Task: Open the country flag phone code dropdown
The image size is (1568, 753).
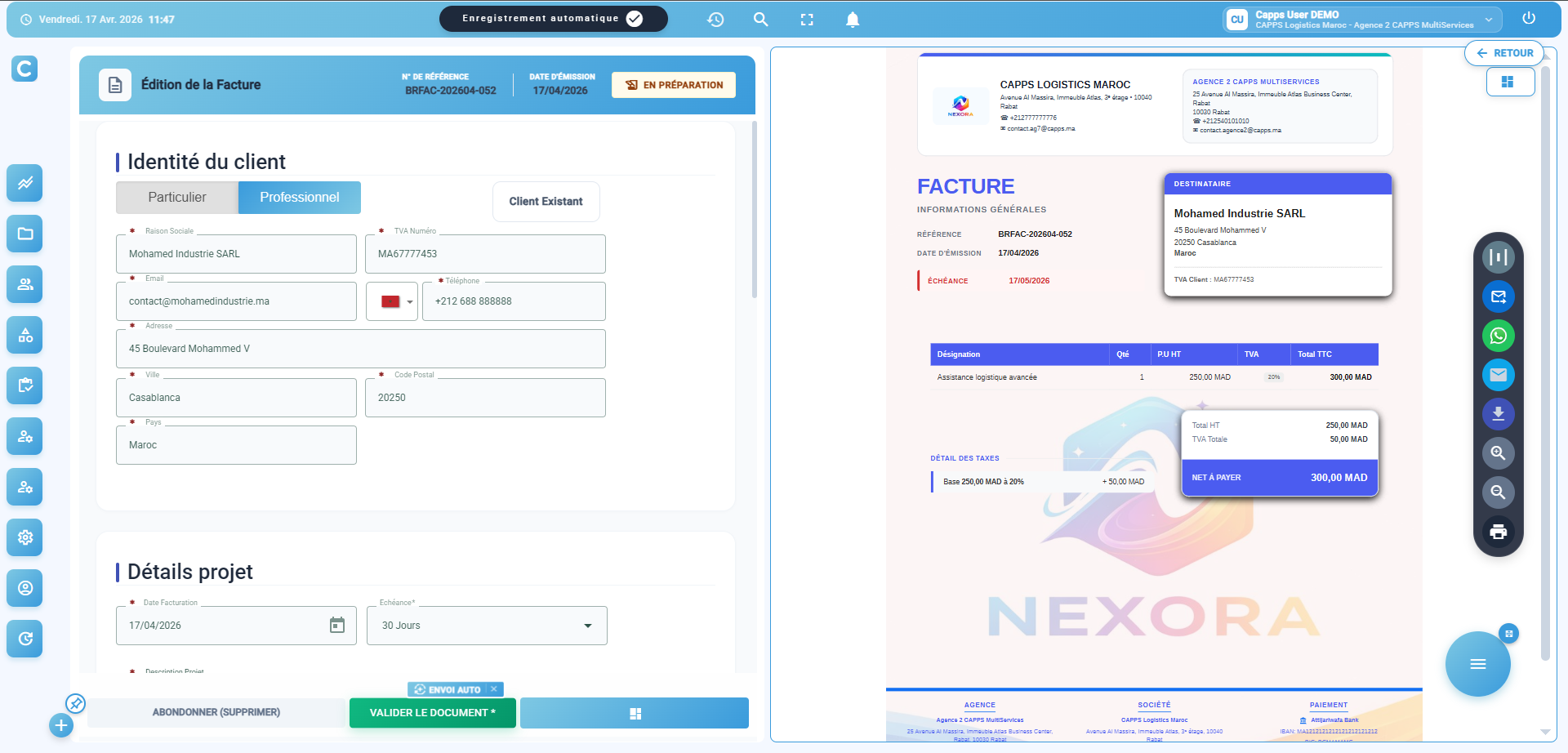Action: (392, 301)
